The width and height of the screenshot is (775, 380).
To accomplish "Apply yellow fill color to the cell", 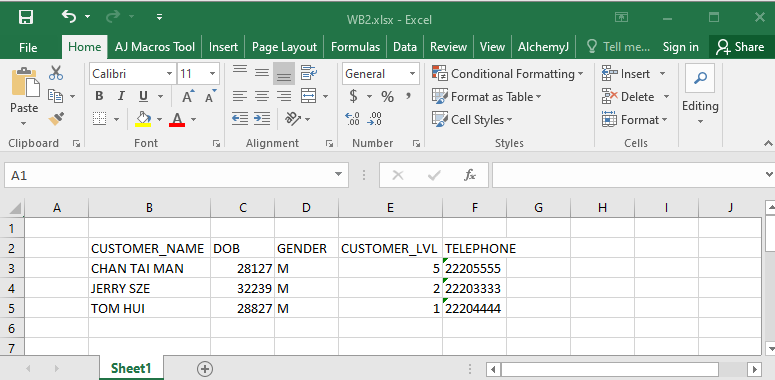I will pyautogui.click(x=143, y=119).
